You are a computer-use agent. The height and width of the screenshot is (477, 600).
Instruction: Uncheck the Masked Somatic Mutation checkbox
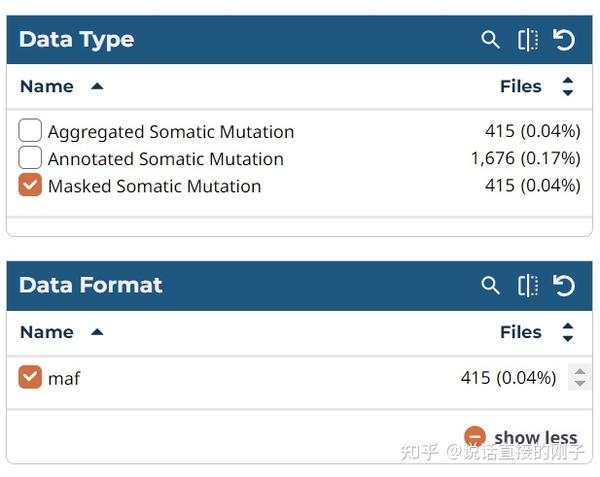tap(30, 185)
